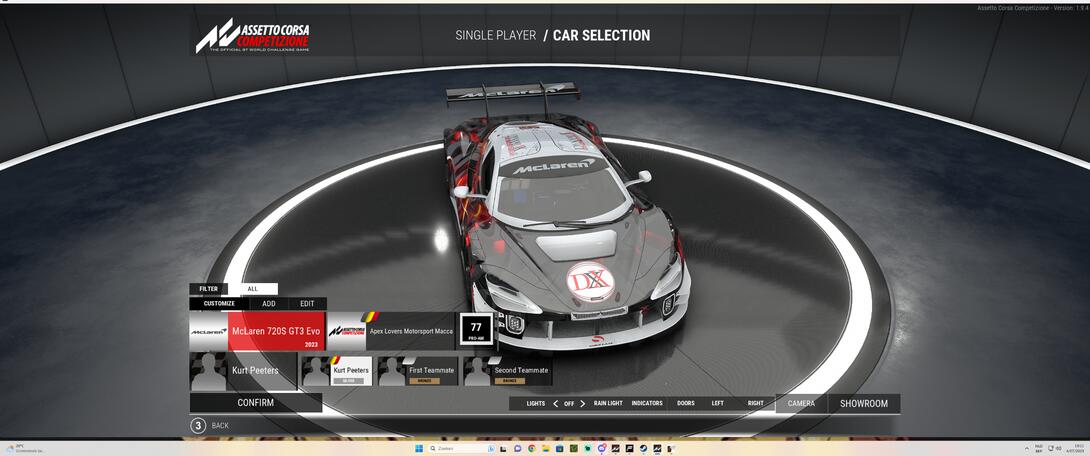Toggle the LEFT door option

point(717,403)
